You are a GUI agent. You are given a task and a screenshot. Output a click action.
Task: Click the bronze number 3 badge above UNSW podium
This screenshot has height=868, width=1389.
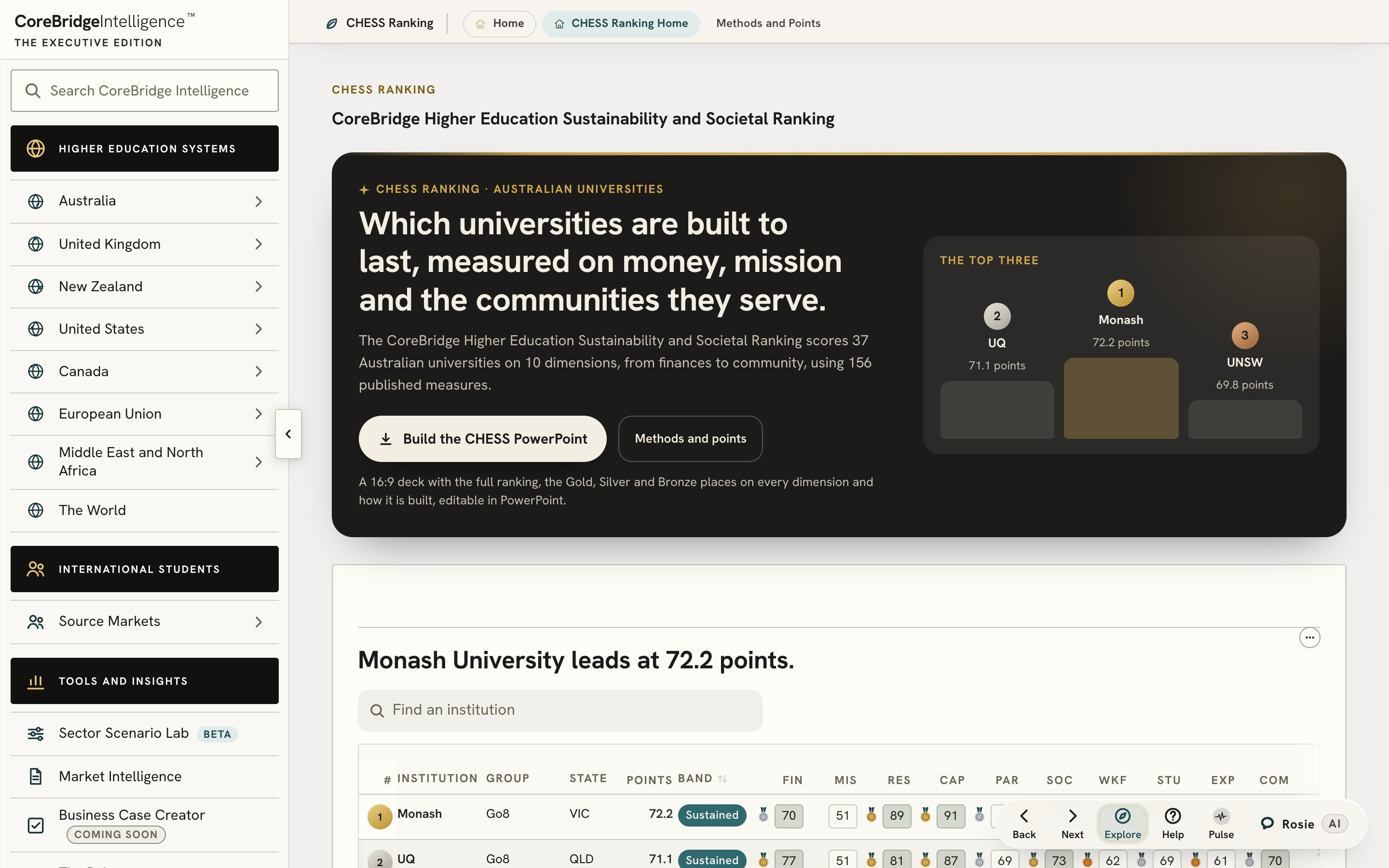(1244, 335)
